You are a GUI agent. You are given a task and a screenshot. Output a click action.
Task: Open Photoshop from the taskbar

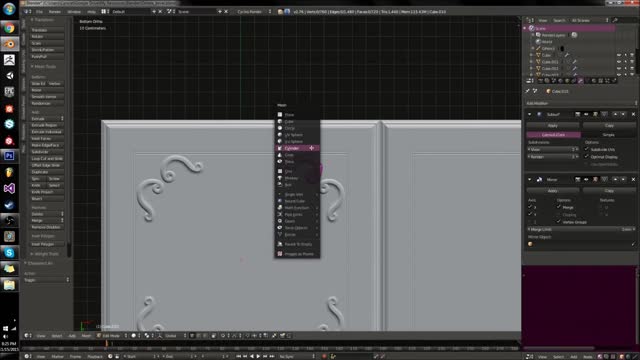point(9,156)
